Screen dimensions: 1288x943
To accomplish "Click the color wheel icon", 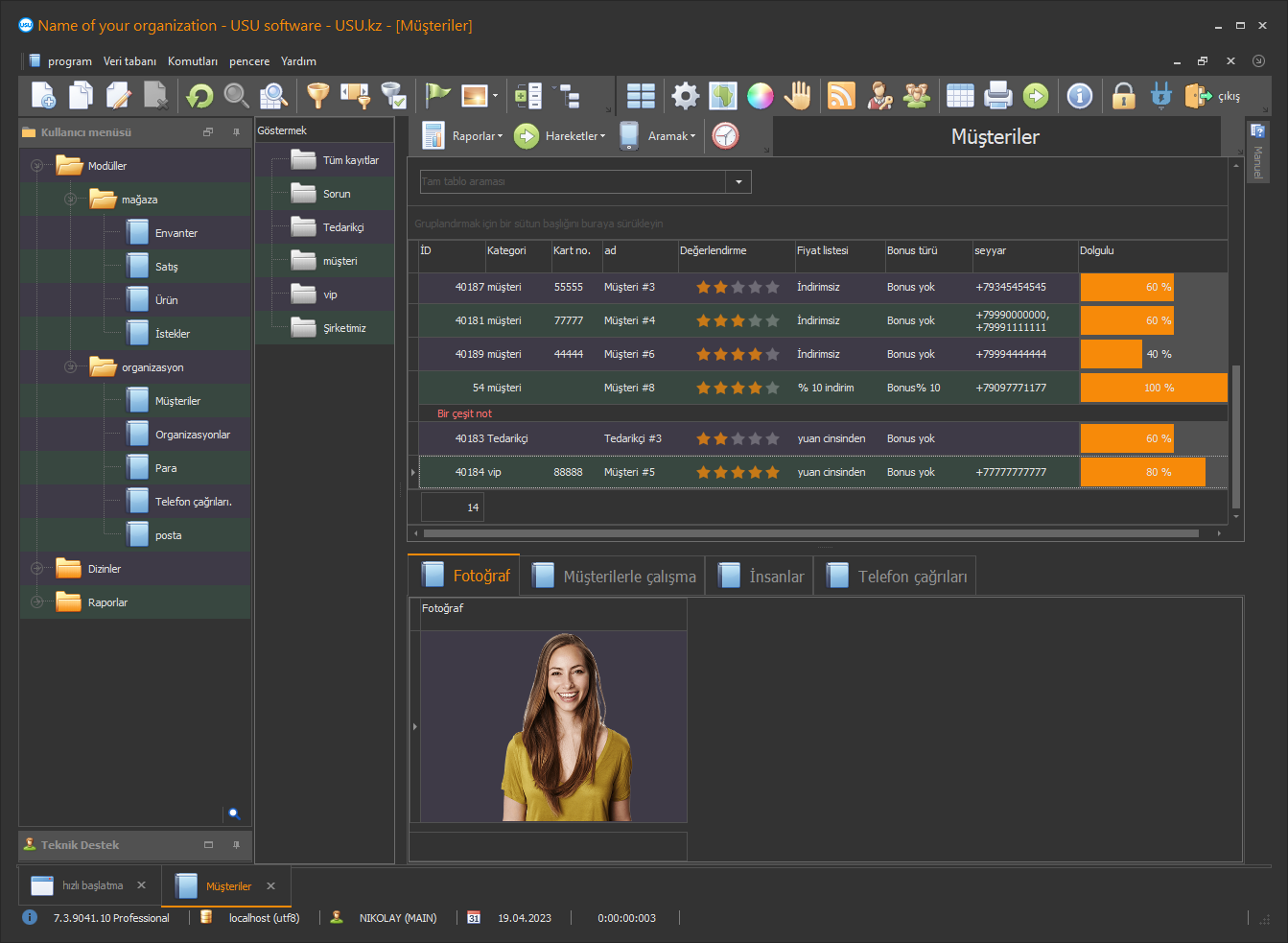I will (761, 96).
